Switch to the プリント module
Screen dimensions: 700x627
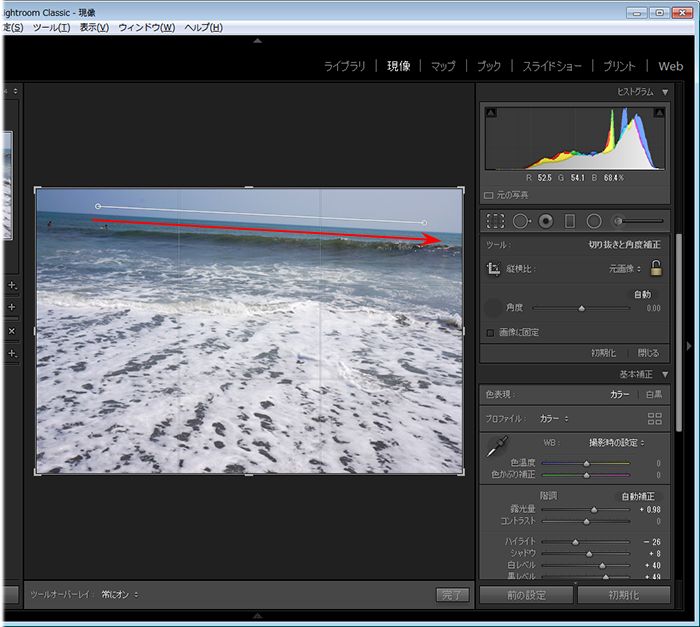pyautogui.click(x=619, y=66)
